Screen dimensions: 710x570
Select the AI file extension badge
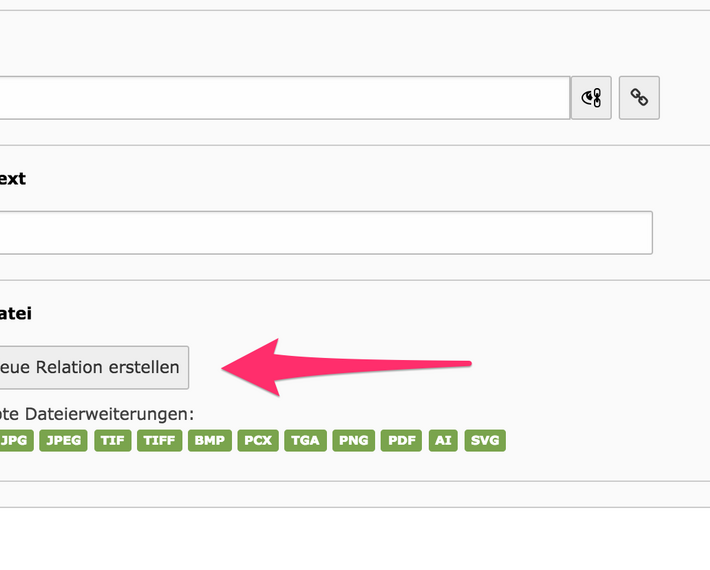coord(442,440)
